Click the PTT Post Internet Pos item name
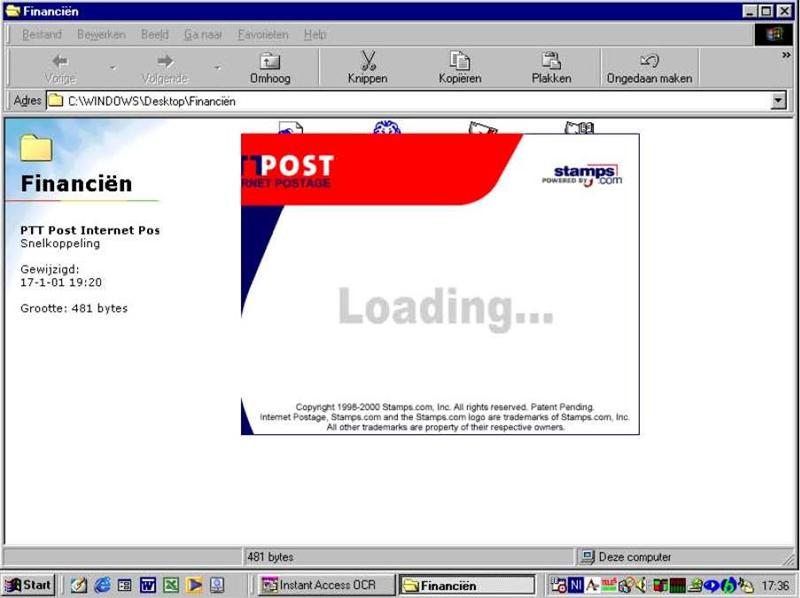The width and height of the screenshot is (800, 598). [90, 230]
